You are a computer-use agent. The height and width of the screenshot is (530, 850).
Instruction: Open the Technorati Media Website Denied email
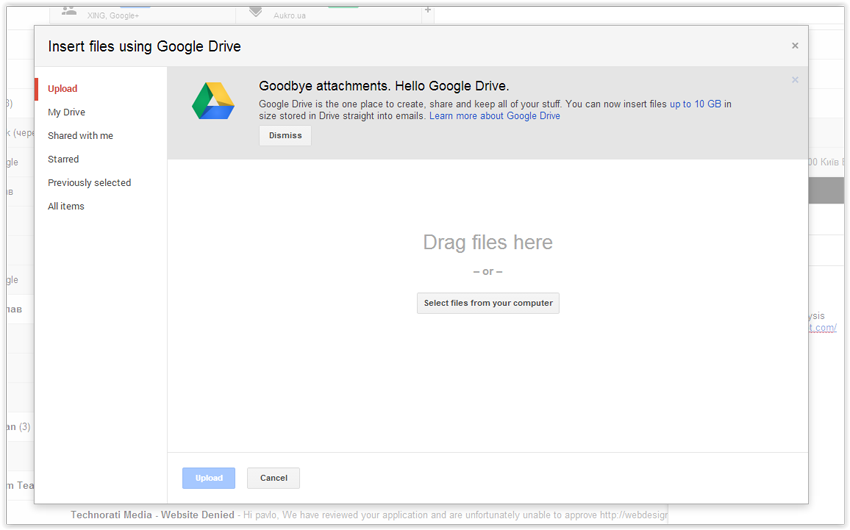[x=369, y=515]
